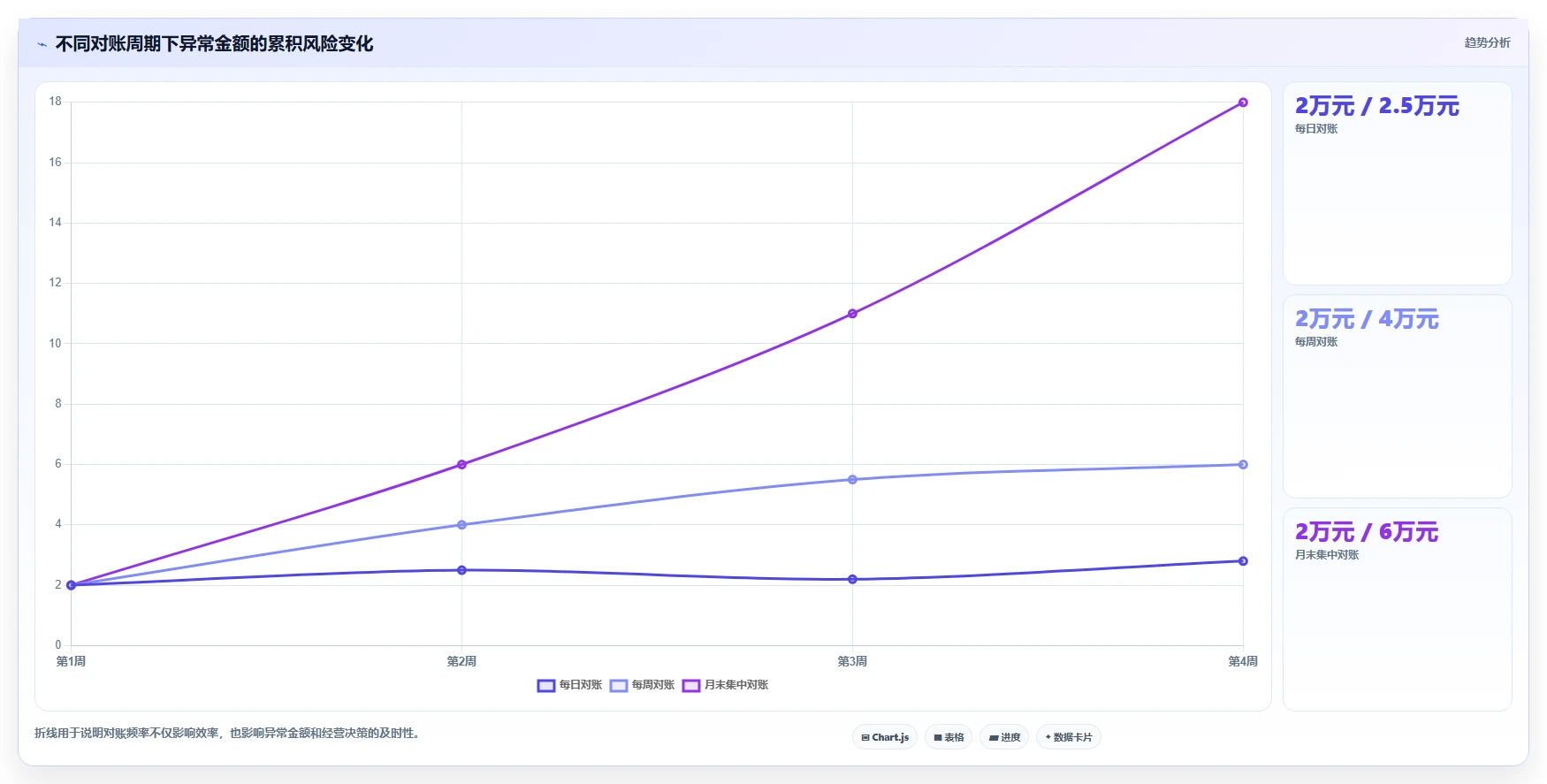Click the 每周对账 label in second card
Screen dimensions: 1547x784
point(1316,342)
